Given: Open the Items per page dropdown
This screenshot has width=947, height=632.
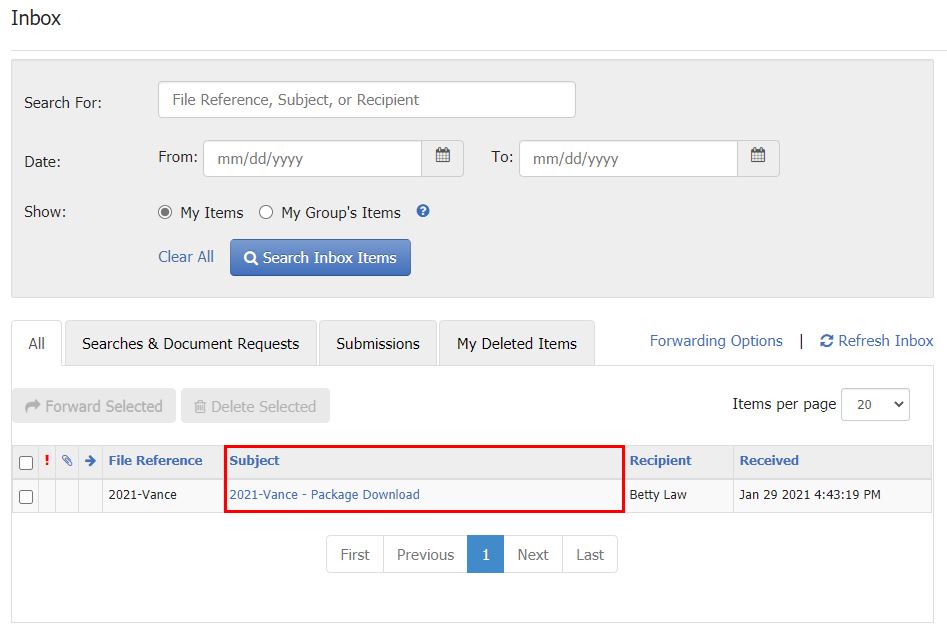Looking at the screenshot, I should [875, 404].
